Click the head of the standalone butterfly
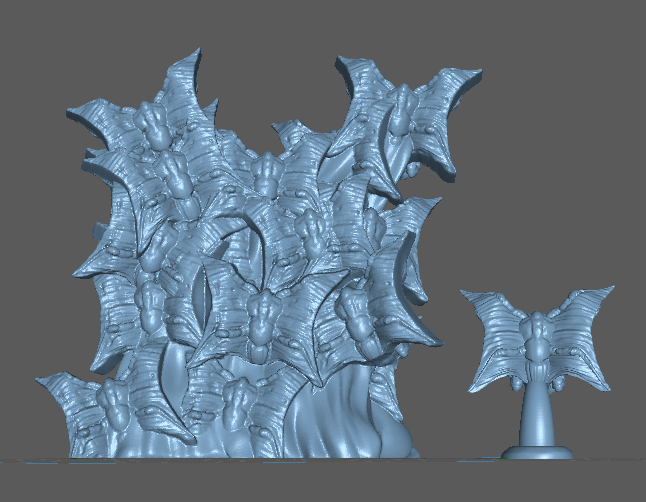 pyautogui.click(x=538, y=322)
